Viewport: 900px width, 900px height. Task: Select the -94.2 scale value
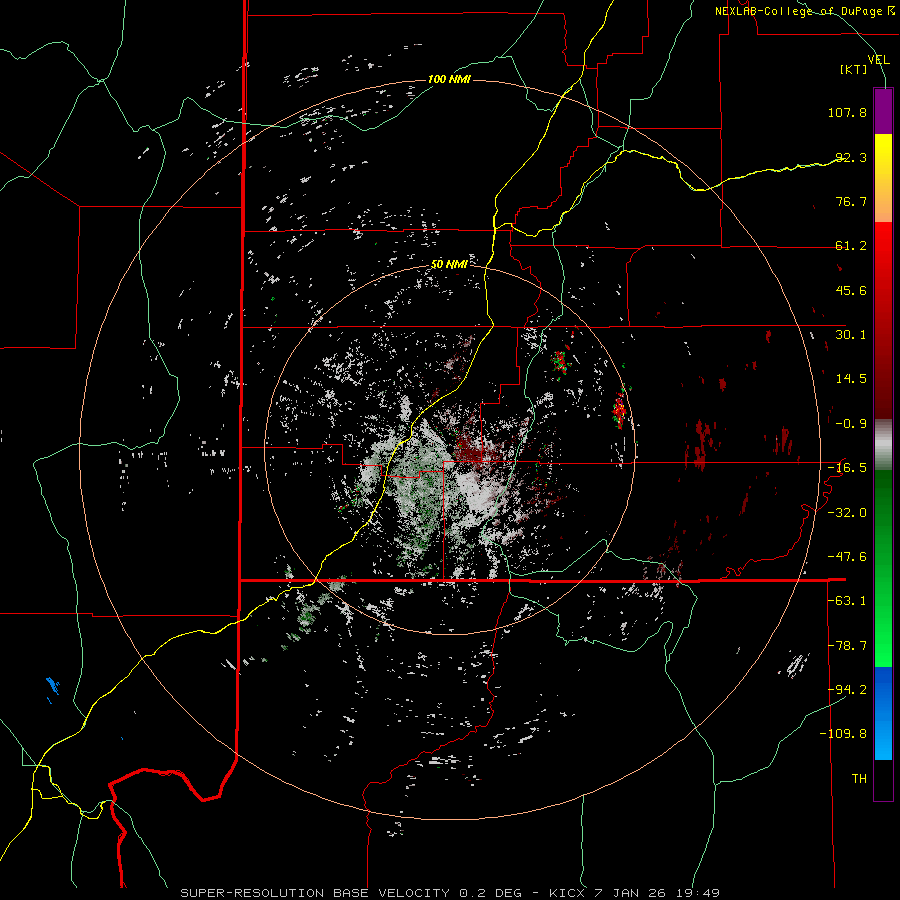point(847,690)
